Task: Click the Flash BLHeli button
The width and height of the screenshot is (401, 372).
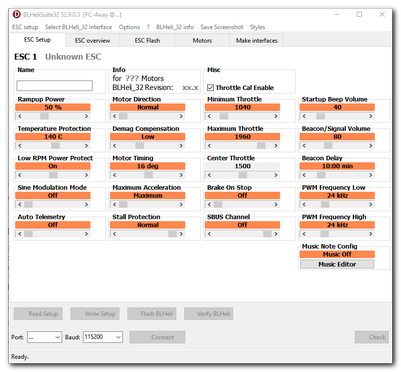Action: (152, 314)
